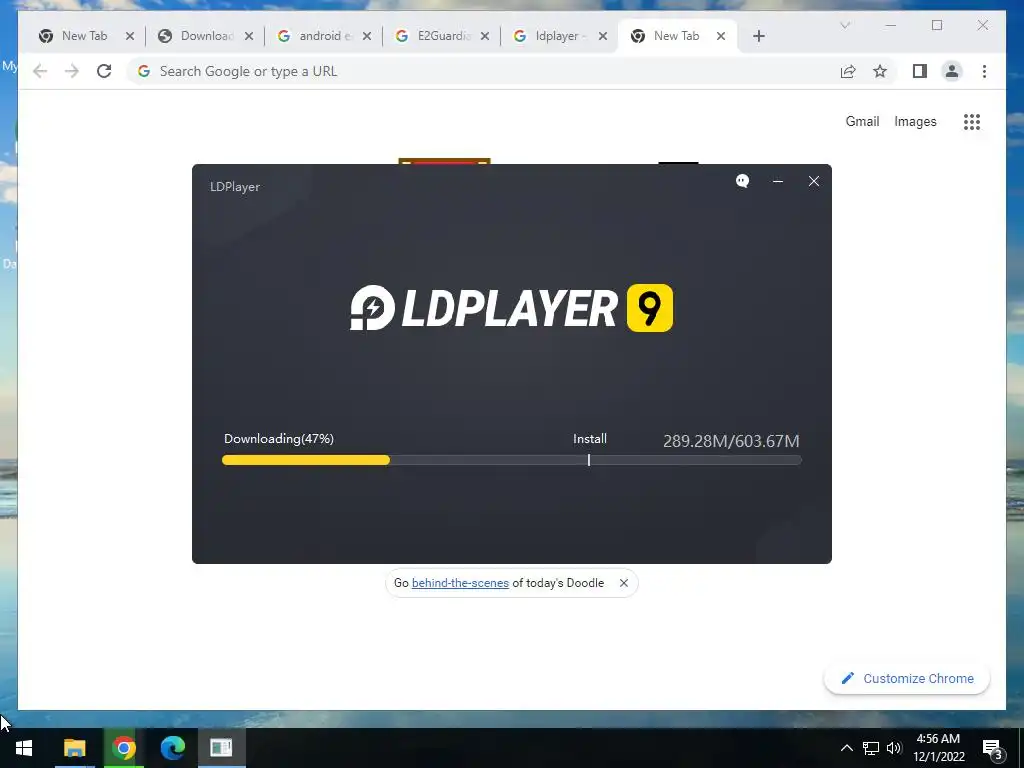Viewport: 1024px width, 768px height.
Task: Close the Chrome window
Action: tap(983, 25)
